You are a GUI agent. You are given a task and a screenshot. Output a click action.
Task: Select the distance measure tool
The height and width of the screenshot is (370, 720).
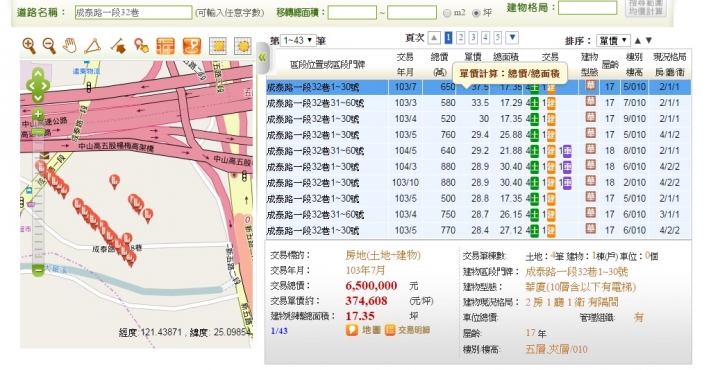(x=118, y=46)
